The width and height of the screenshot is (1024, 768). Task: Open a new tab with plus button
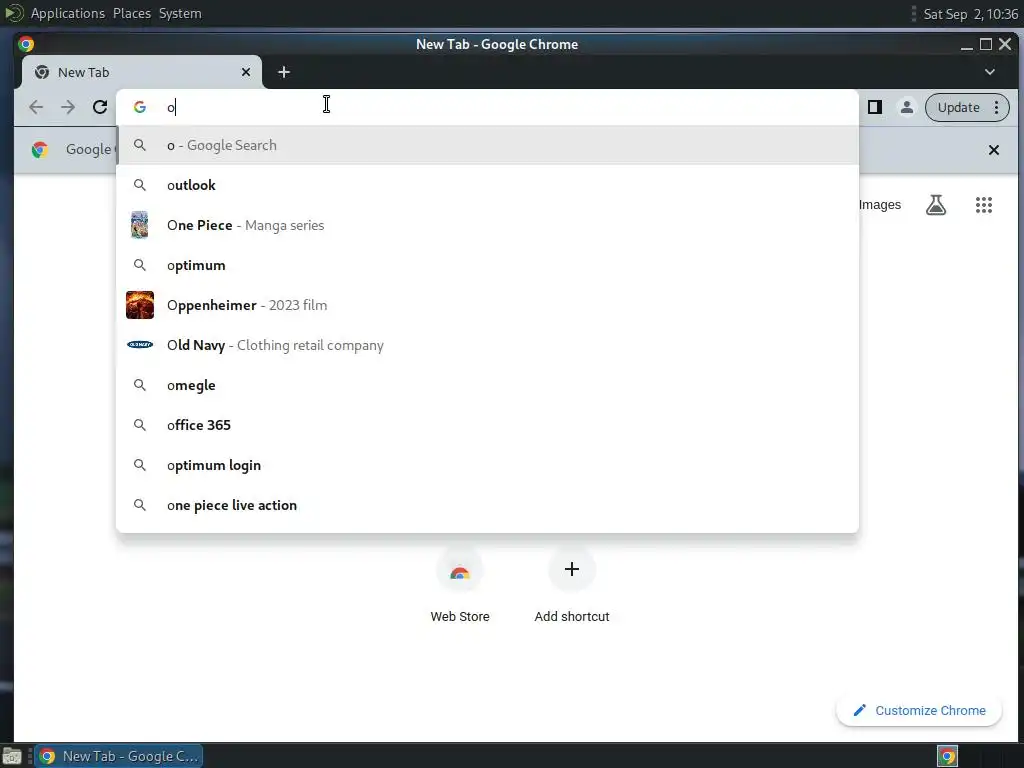coord(283,72)
